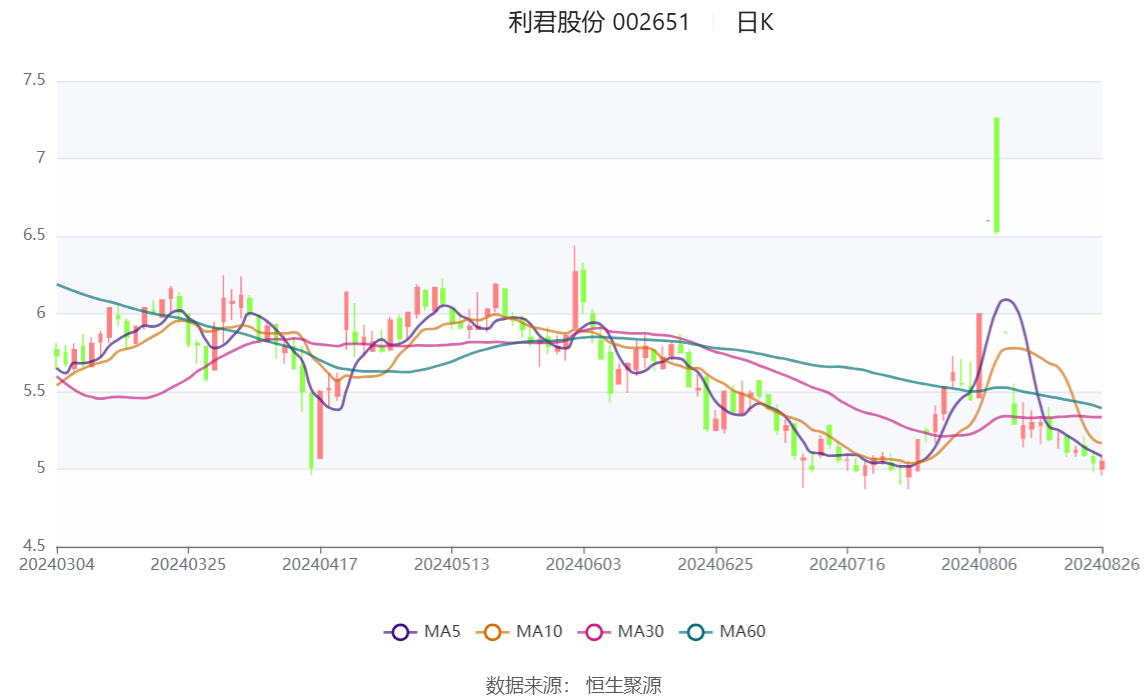The image size is (1147, 699).
Task: Click the tall green candlestick peaking above 7
Action: [996, 175]
